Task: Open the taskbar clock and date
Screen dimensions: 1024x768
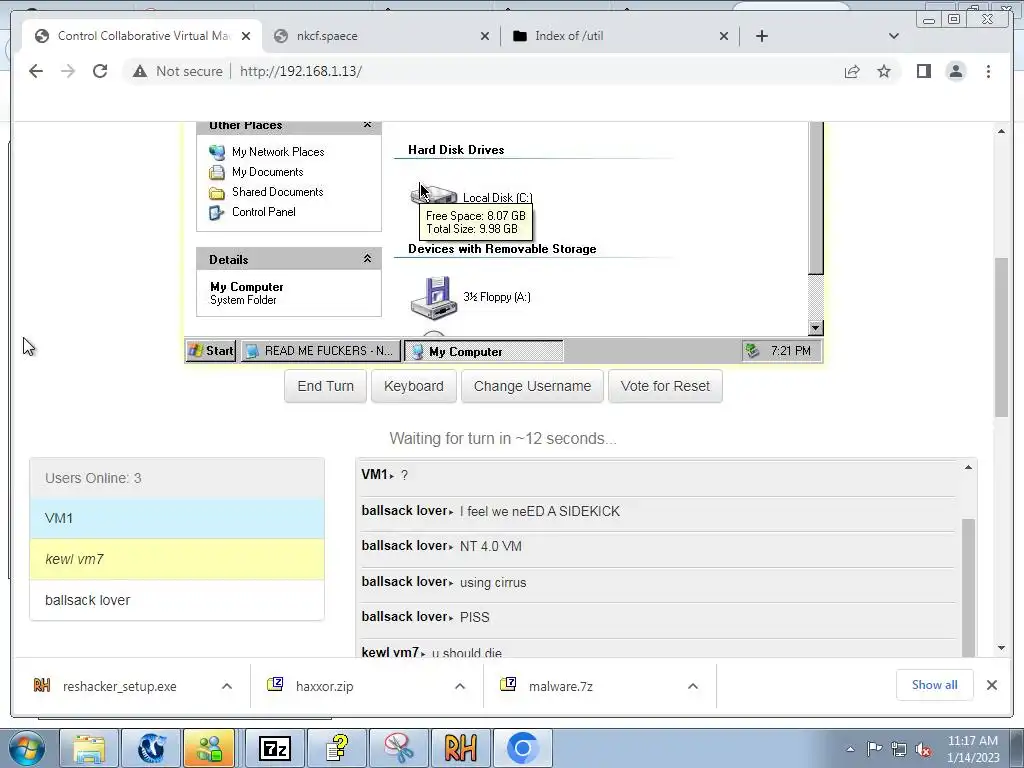Action: click(973, 749)
